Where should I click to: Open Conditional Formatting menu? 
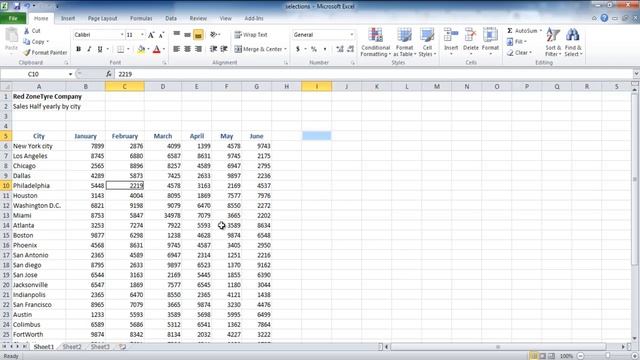coord(376,42)
